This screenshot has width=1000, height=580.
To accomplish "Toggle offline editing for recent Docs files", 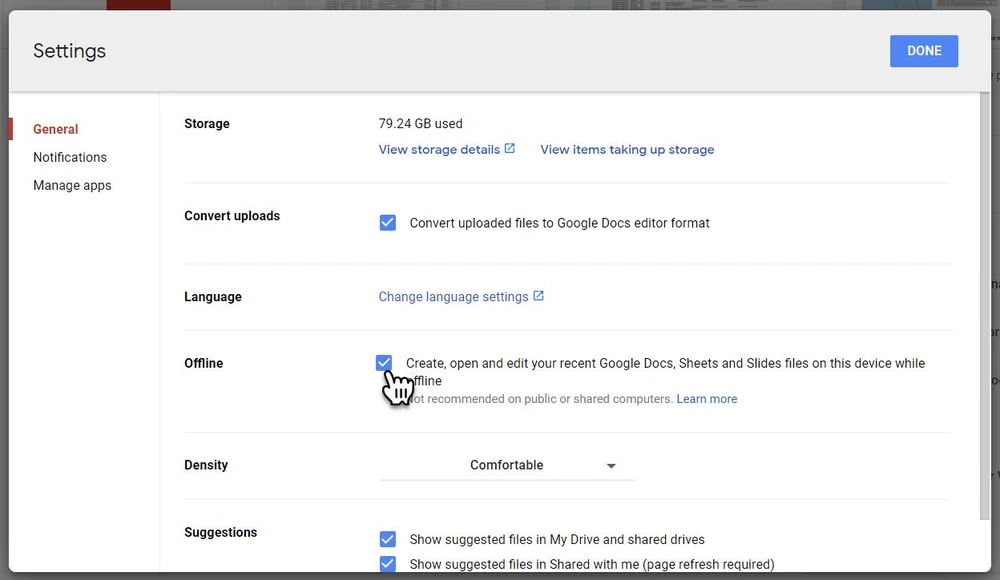I will pyautogui.click(x=385, y=363).
